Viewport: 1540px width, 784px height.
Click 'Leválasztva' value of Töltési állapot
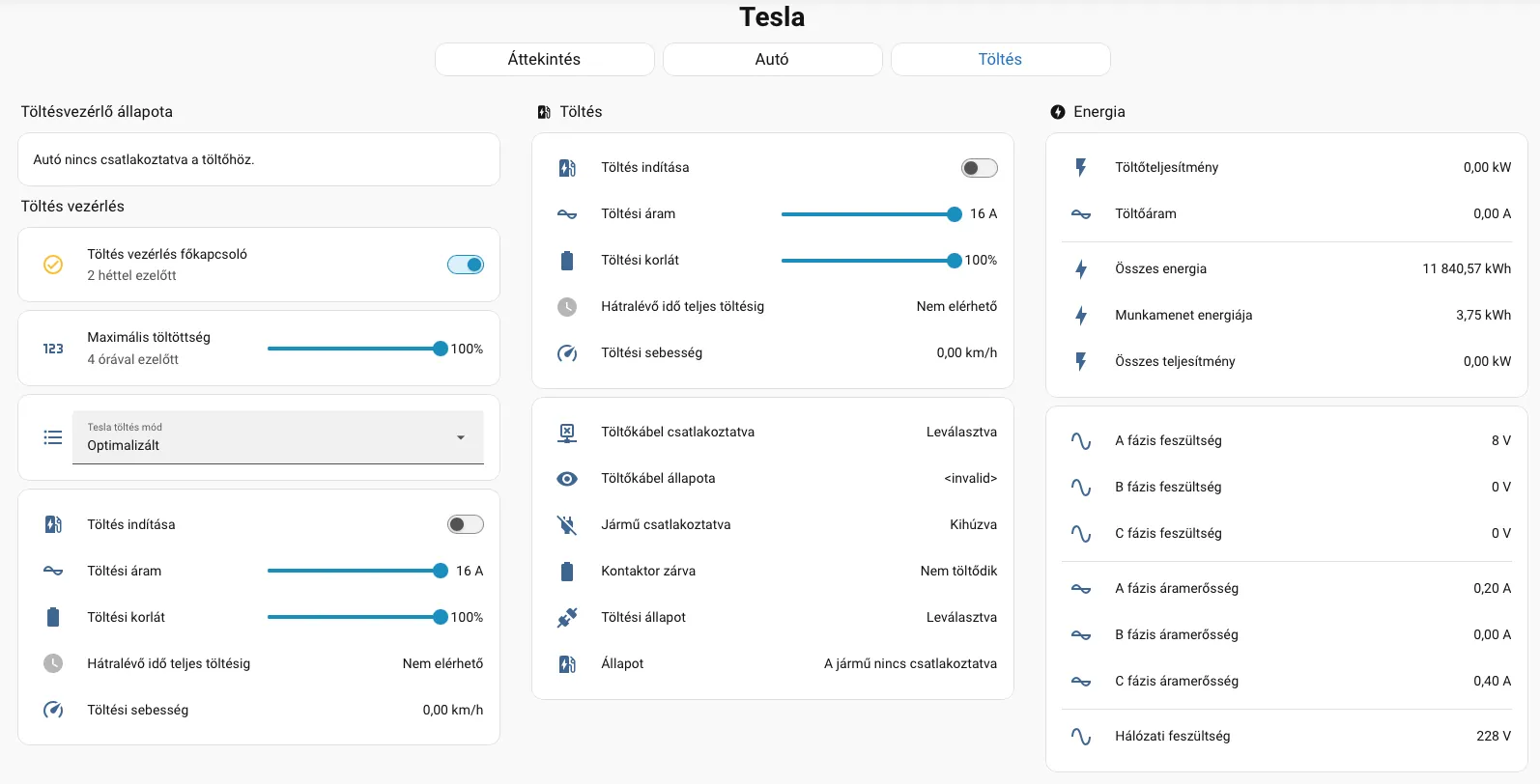coord(962,618)
